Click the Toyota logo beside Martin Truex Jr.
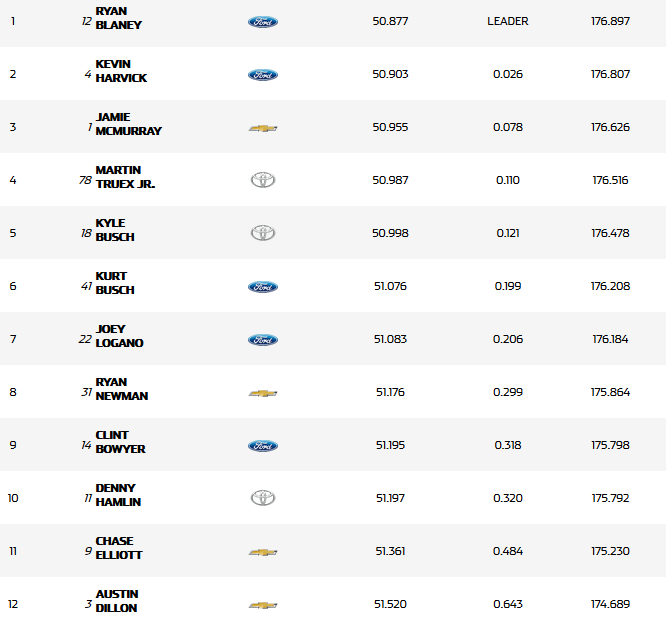Screen dimensions: 666x626 [262, 181]
